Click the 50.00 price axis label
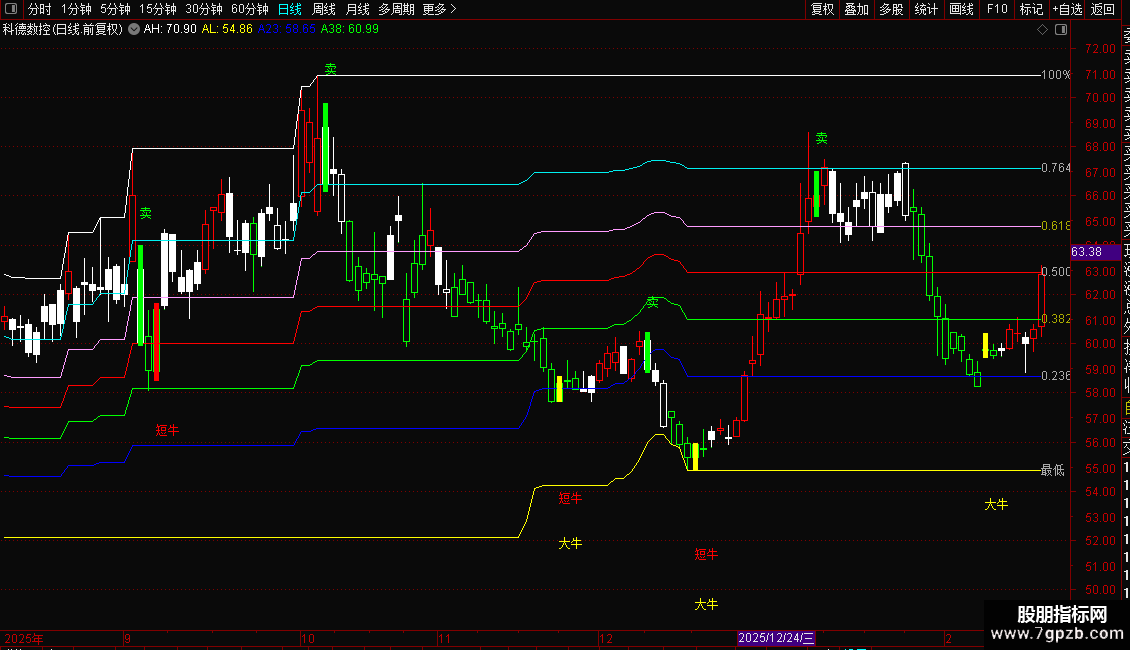The height and width of the screenshot is (650, 1130). tap(1100, 589)
